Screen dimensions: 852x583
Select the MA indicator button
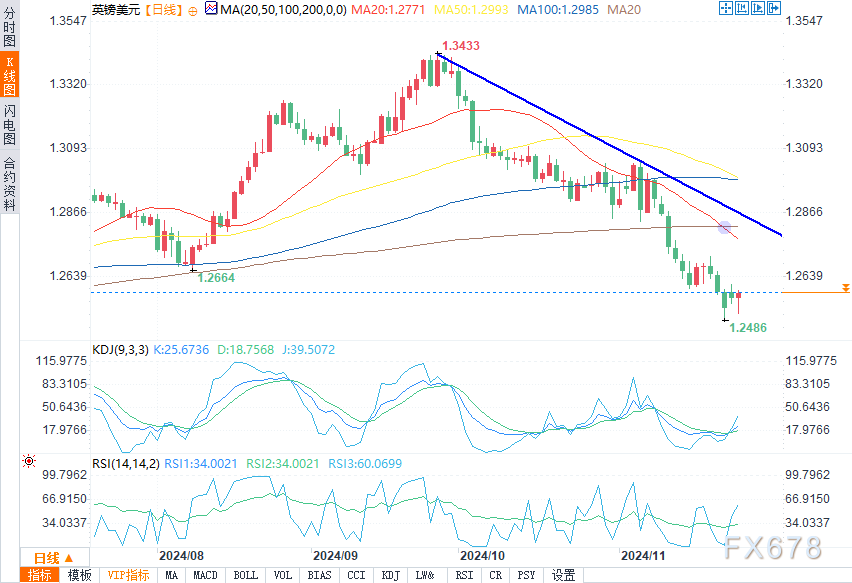click(172, 575)
